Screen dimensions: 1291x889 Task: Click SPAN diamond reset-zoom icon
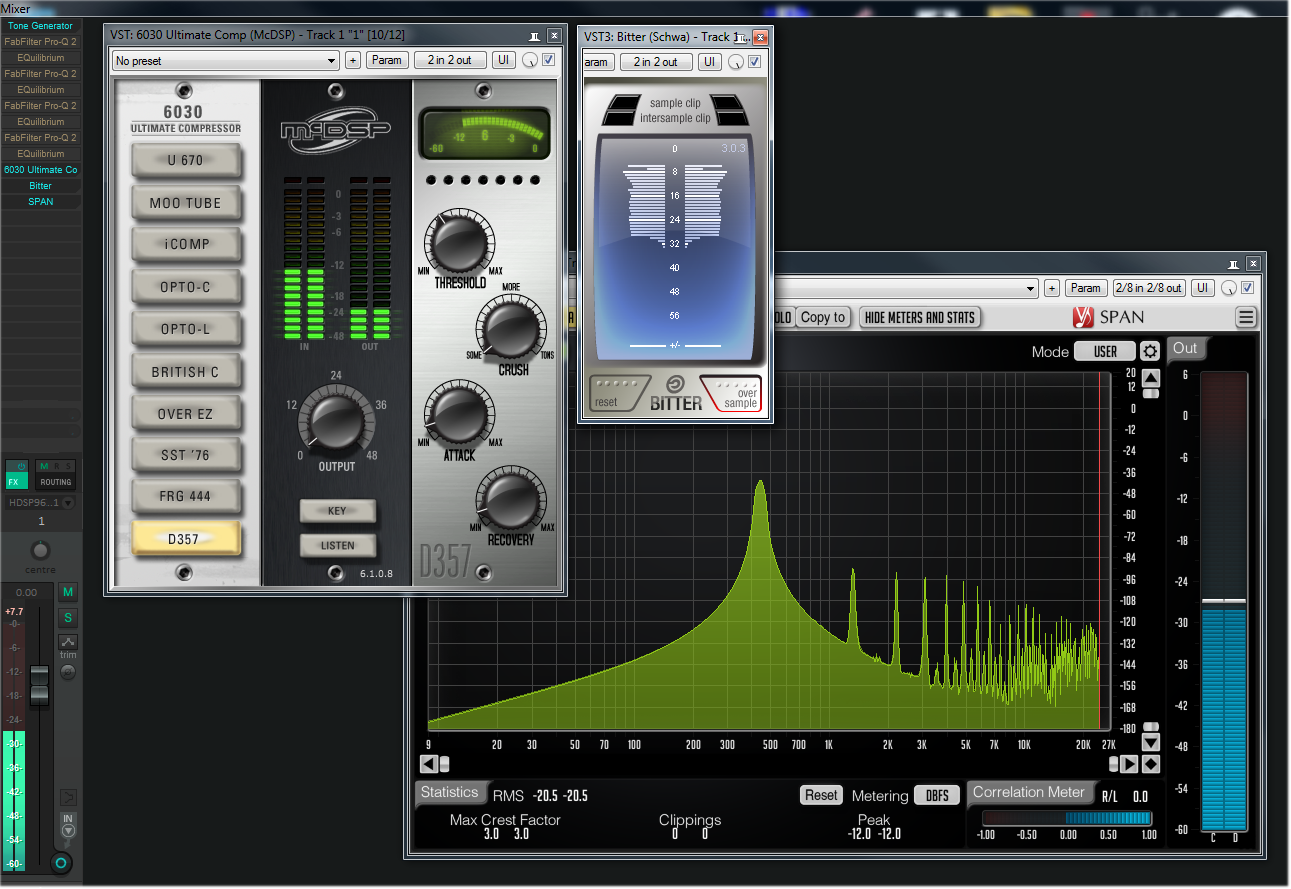pyautogui.click(x=1151, y=764)
